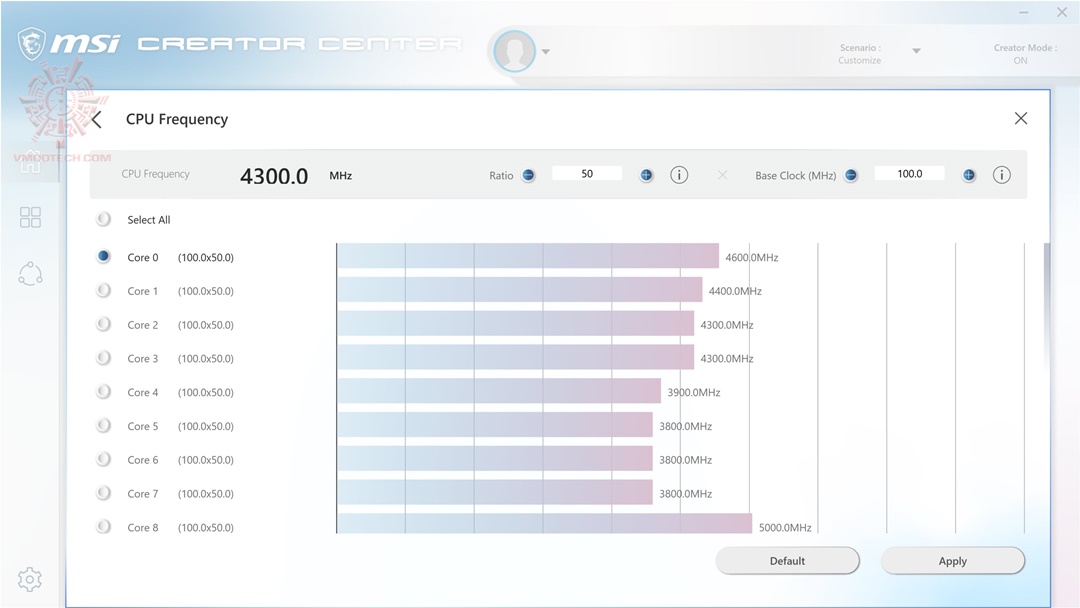This screenshot has height=608, width=1080.
Task: Select the Core 5 radio button
Action: point(103,425)
